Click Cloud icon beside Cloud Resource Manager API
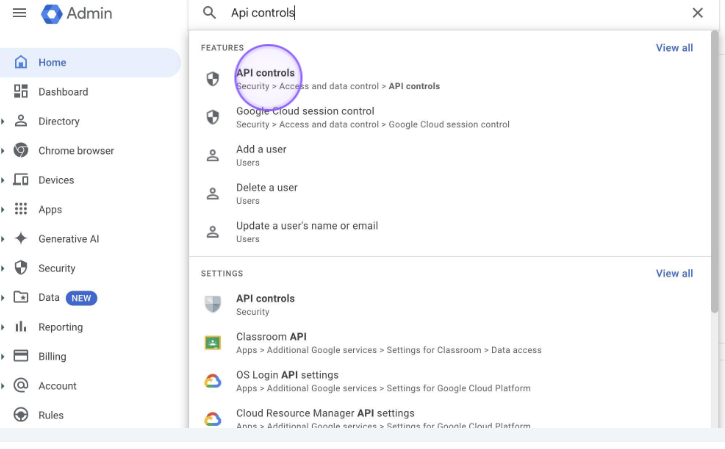725x449 pixels. pyautogui.click(x=213, y=419)
